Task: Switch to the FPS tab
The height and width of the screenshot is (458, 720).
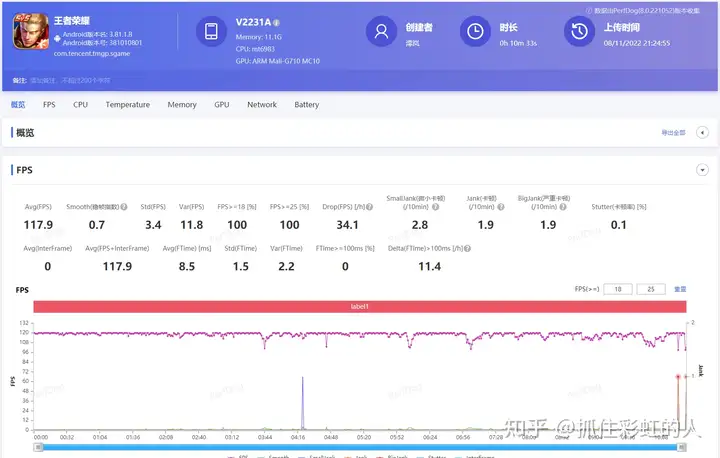Action: point(49,105)
